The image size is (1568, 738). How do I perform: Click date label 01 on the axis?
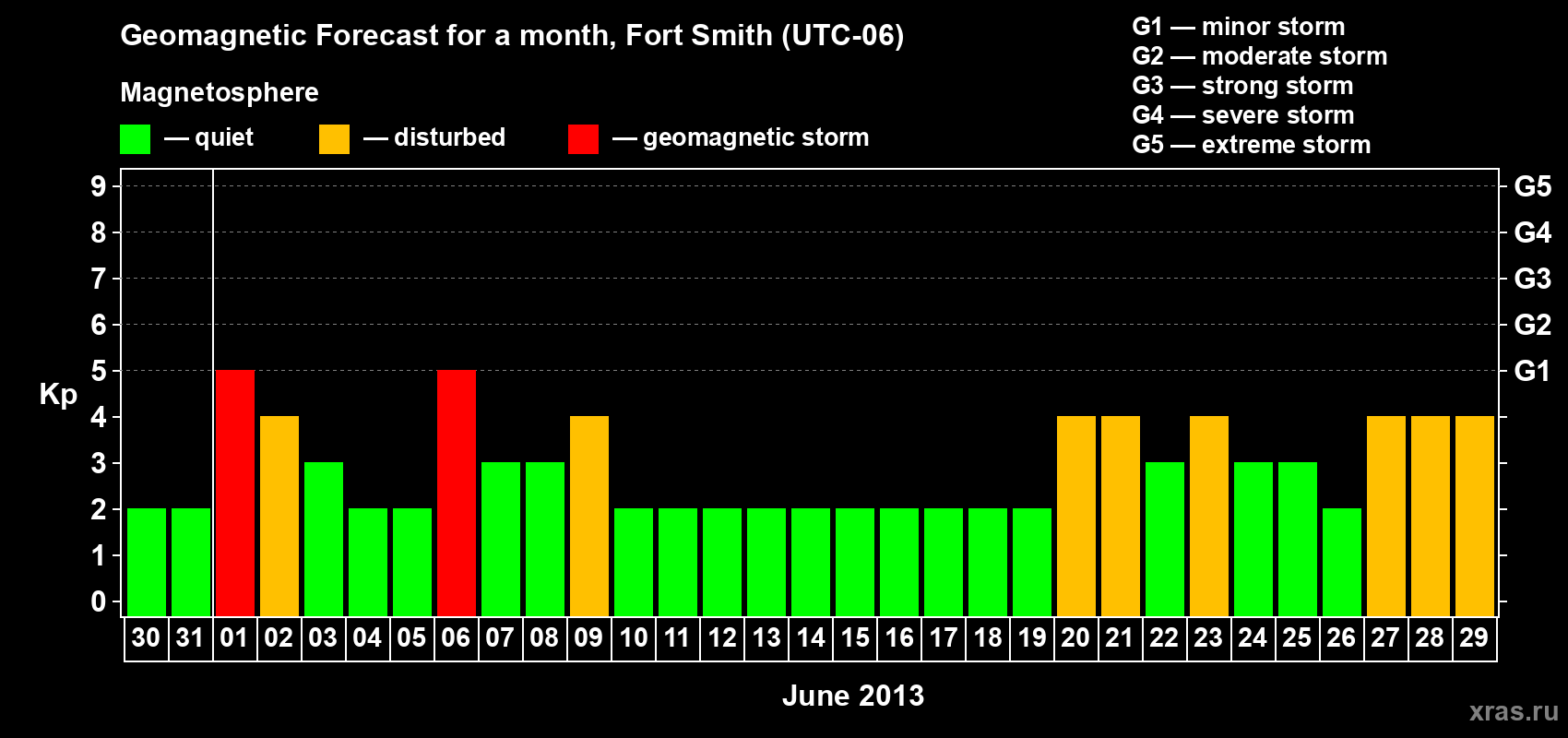tap(234, 638)
